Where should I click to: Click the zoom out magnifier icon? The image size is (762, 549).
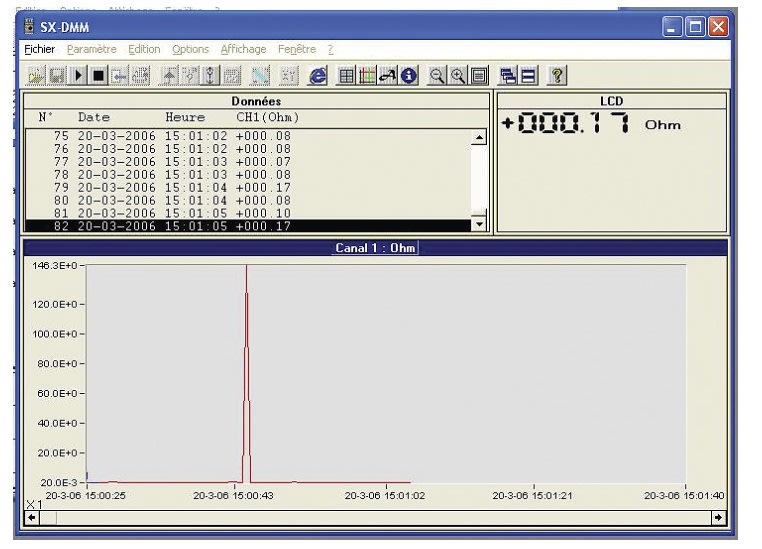[x=438, y=75]
